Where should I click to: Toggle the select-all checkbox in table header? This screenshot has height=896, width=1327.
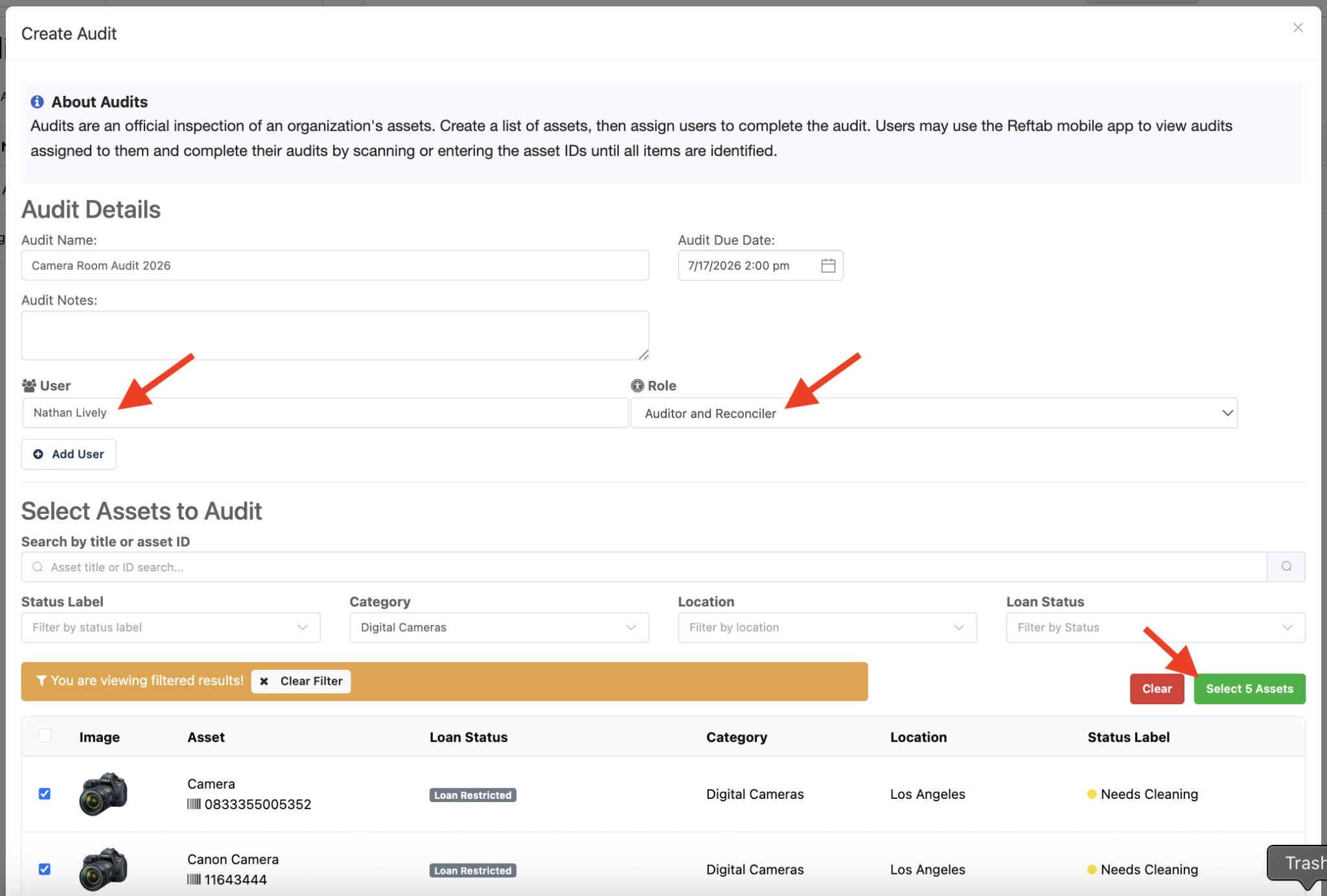[45, 735]
